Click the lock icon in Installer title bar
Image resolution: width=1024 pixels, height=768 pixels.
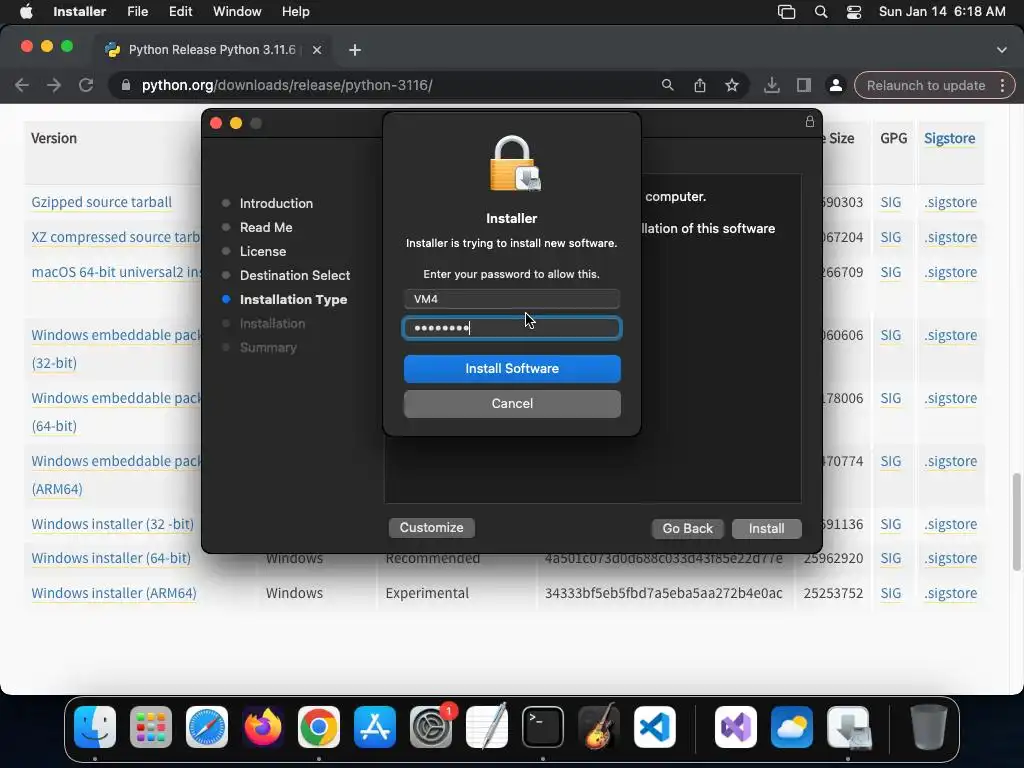coord(810,121)
